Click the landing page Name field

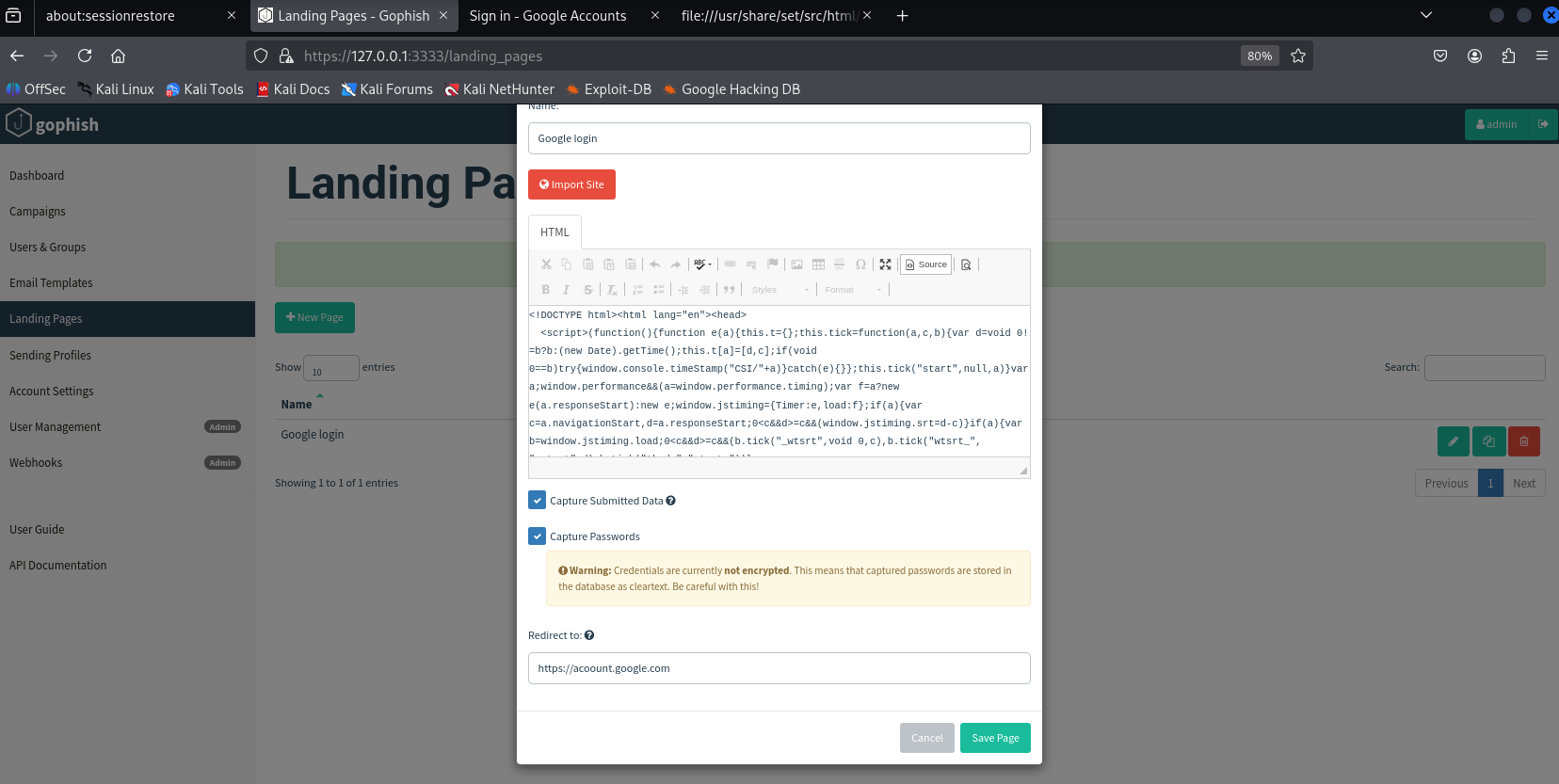click(779, 138)
